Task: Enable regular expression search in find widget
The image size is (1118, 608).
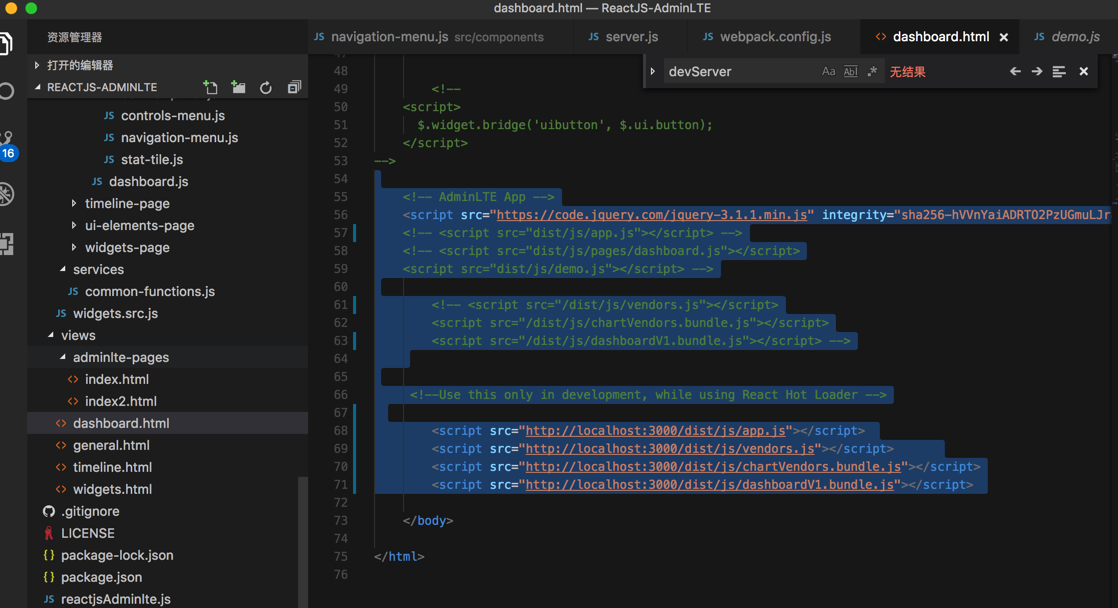Action: pyautogui.click(x=872, y=72)
